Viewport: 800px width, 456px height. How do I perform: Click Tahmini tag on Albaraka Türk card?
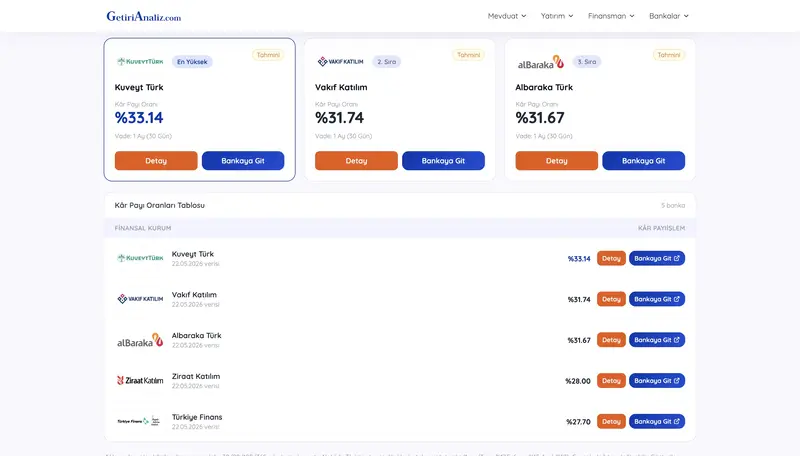(668, 55)
